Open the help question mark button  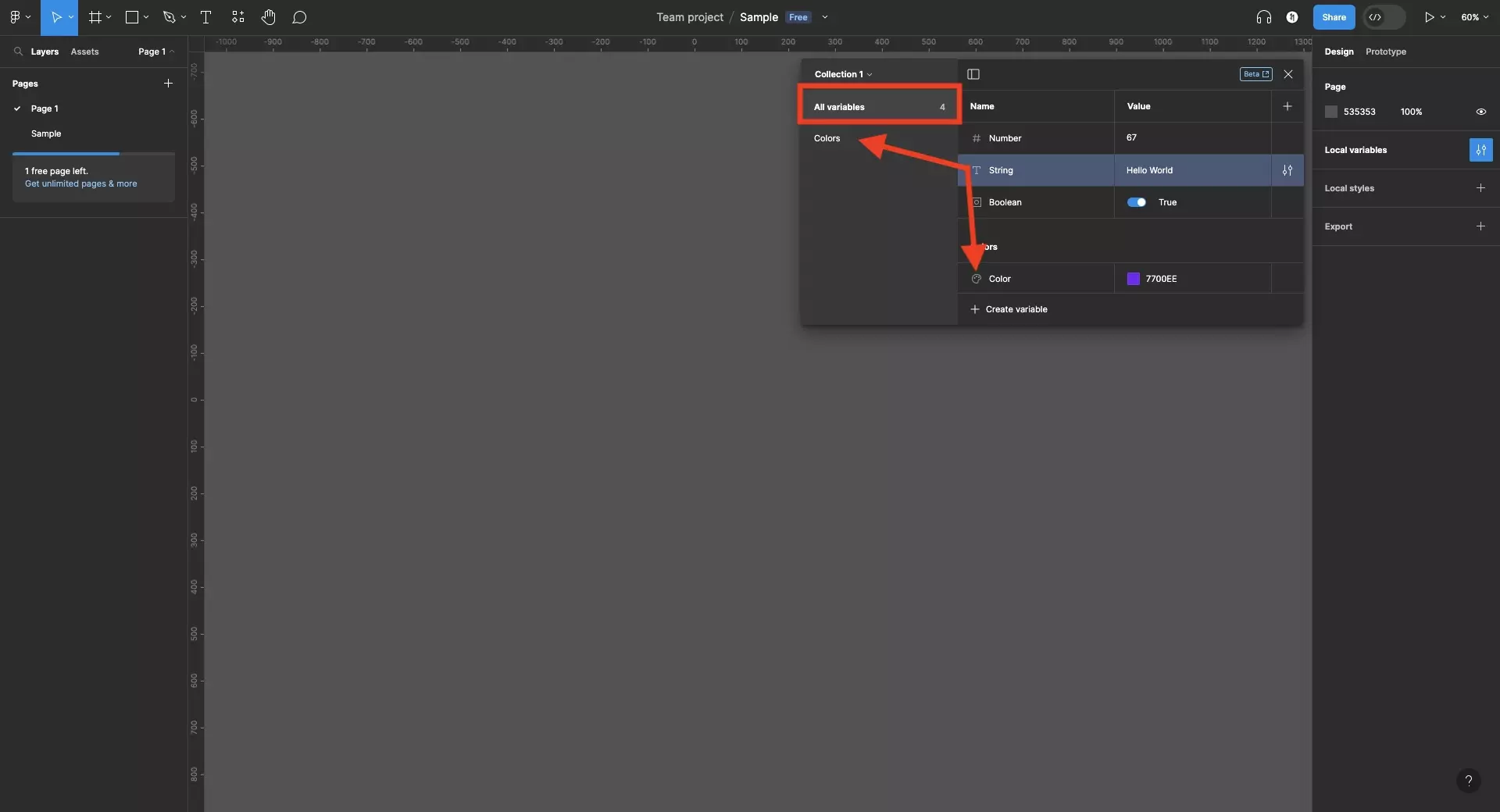pos(1469,780)
